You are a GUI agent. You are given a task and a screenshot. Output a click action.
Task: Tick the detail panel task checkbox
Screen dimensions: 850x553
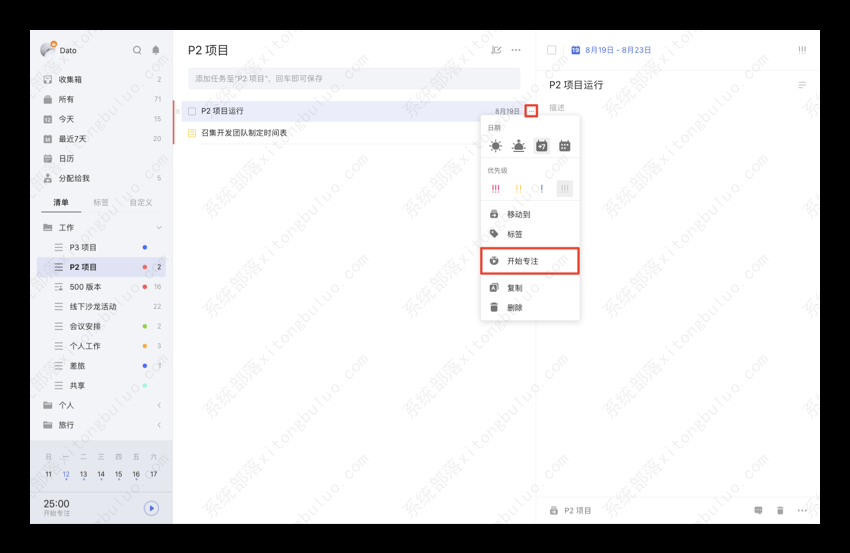[x=551, y=50]
